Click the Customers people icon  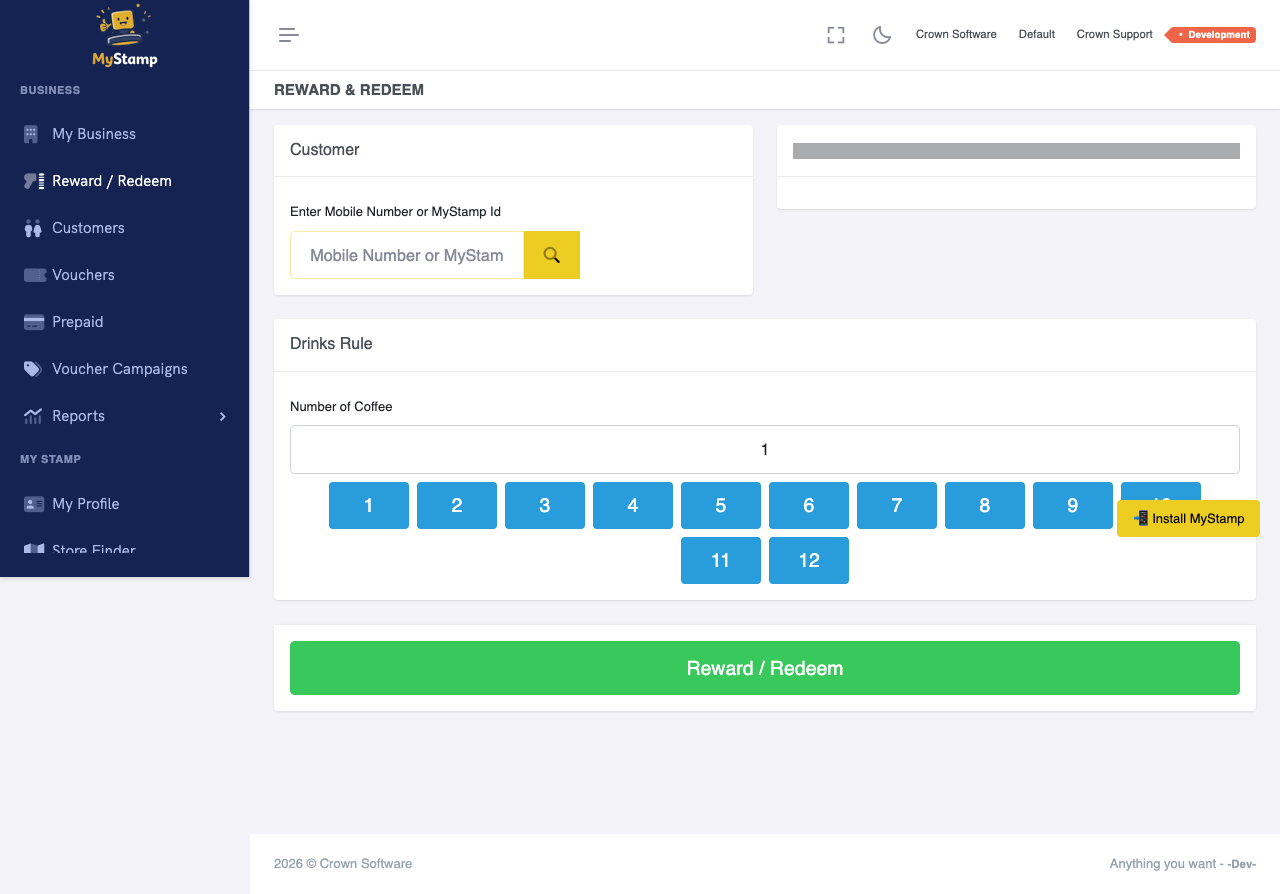tap(33, 228)
